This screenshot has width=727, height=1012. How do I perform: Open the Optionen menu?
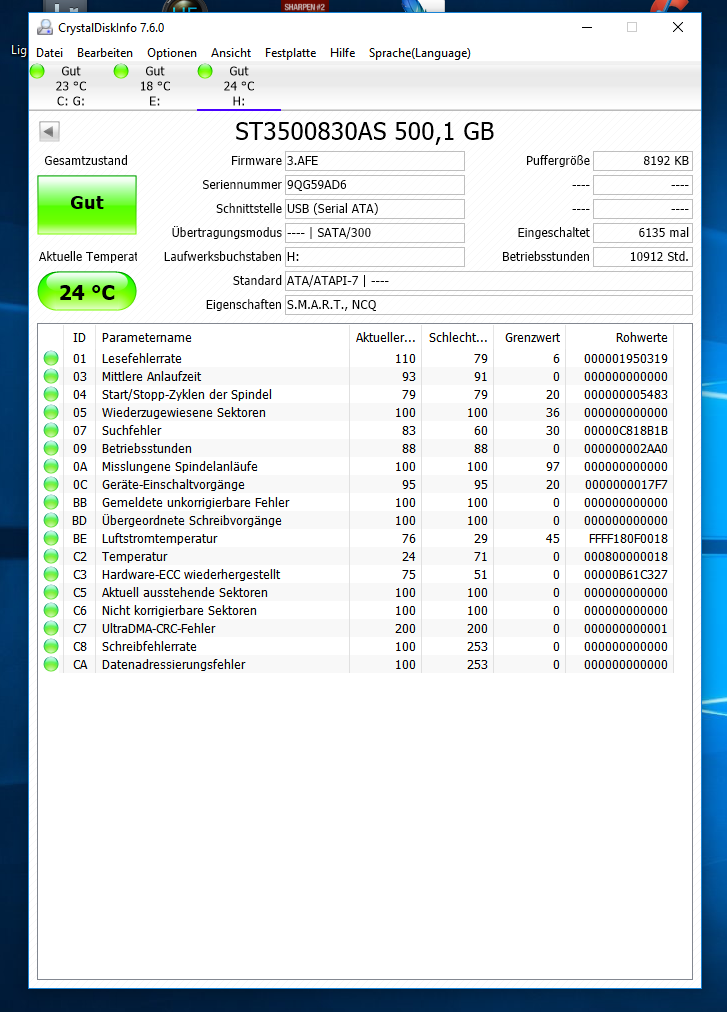pyautogui.click(x=172, y=53)
